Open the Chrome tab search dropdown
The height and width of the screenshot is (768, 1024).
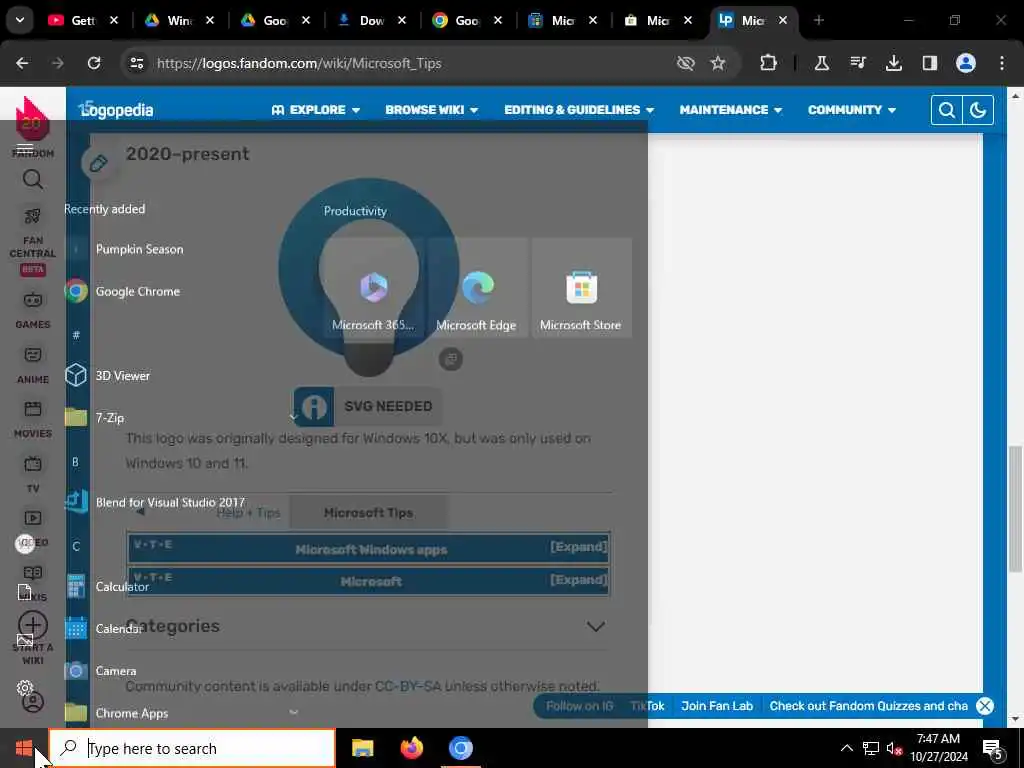click(x=20, y=20)
